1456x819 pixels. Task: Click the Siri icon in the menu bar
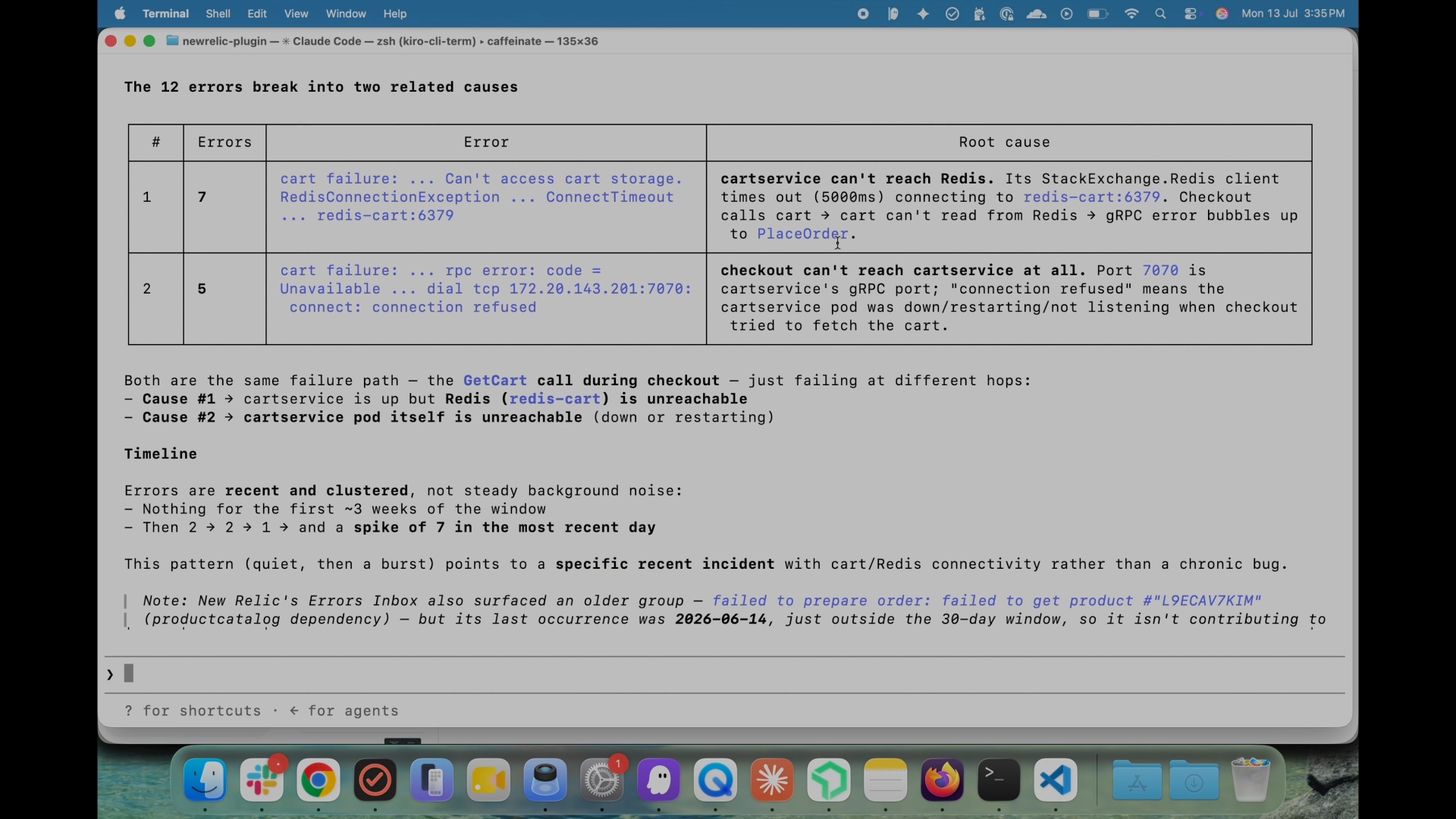pyautogui.click(x=1222, y=14)
